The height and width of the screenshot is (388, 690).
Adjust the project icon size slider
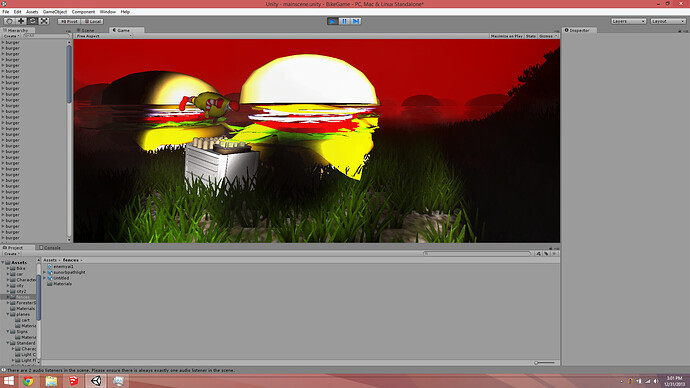tap(545, 363)
